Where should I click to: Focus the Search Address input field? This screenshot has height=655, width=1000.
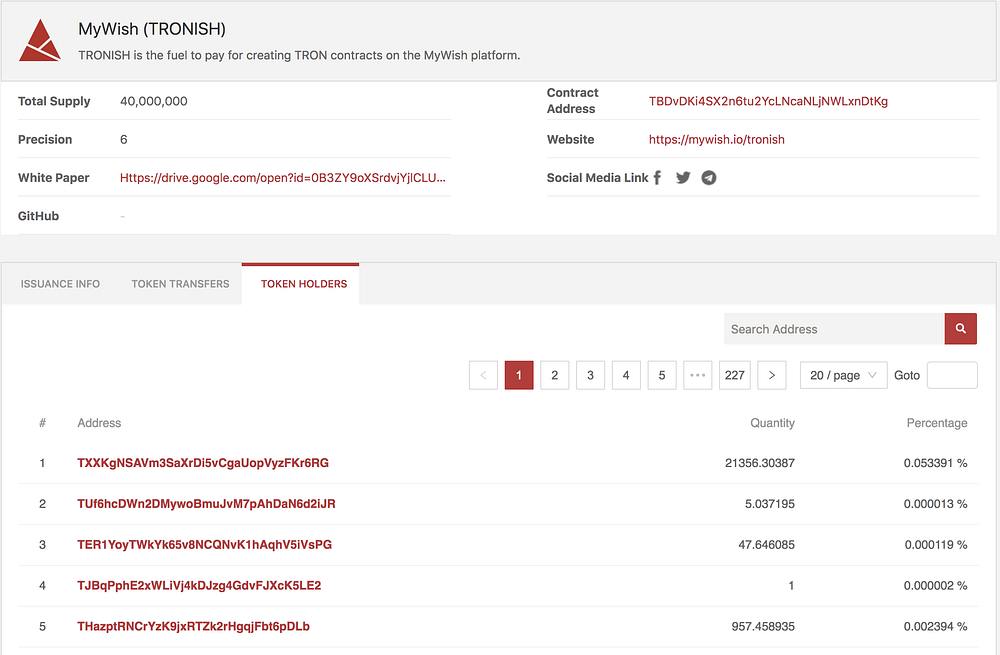click(x=834, y=329)
